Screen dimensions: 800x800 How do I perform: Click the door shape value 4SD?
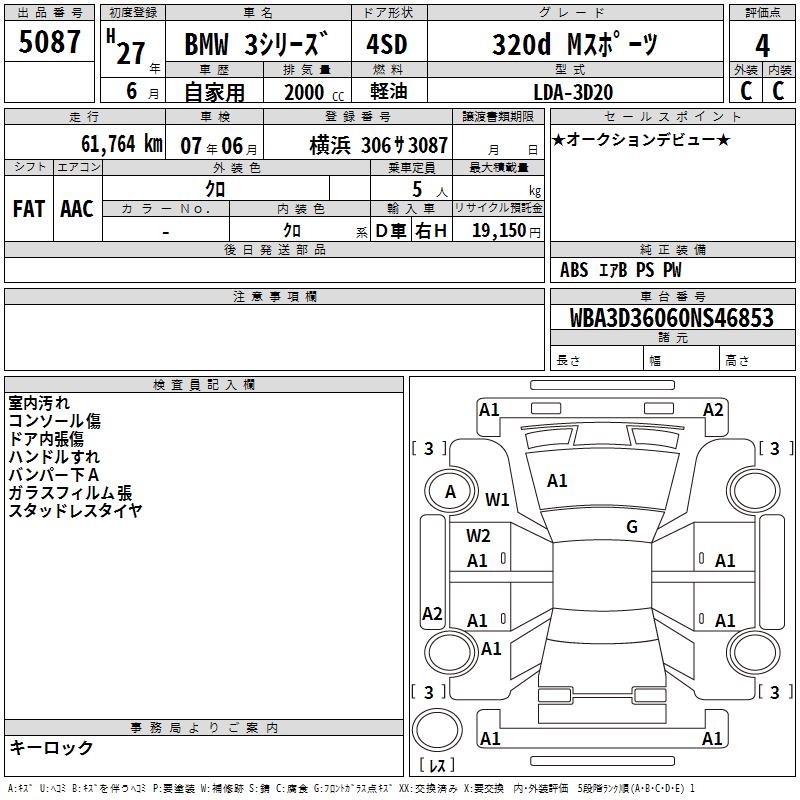point(387,44)
